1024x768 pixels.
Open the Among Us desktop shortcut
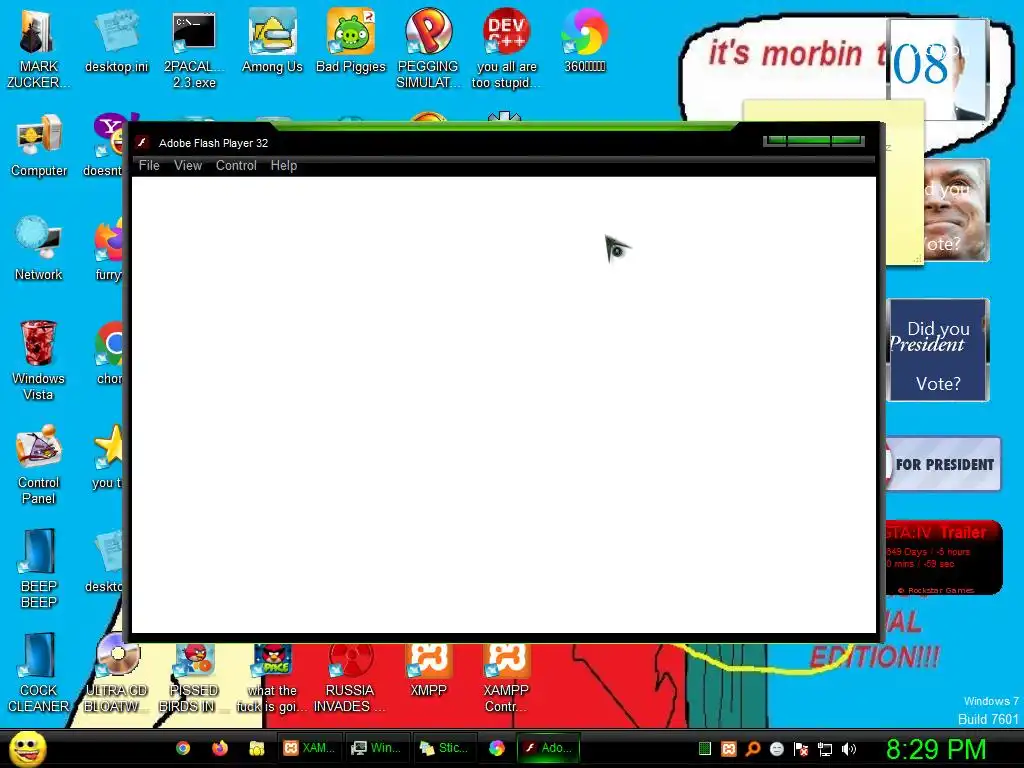point(272,41)
